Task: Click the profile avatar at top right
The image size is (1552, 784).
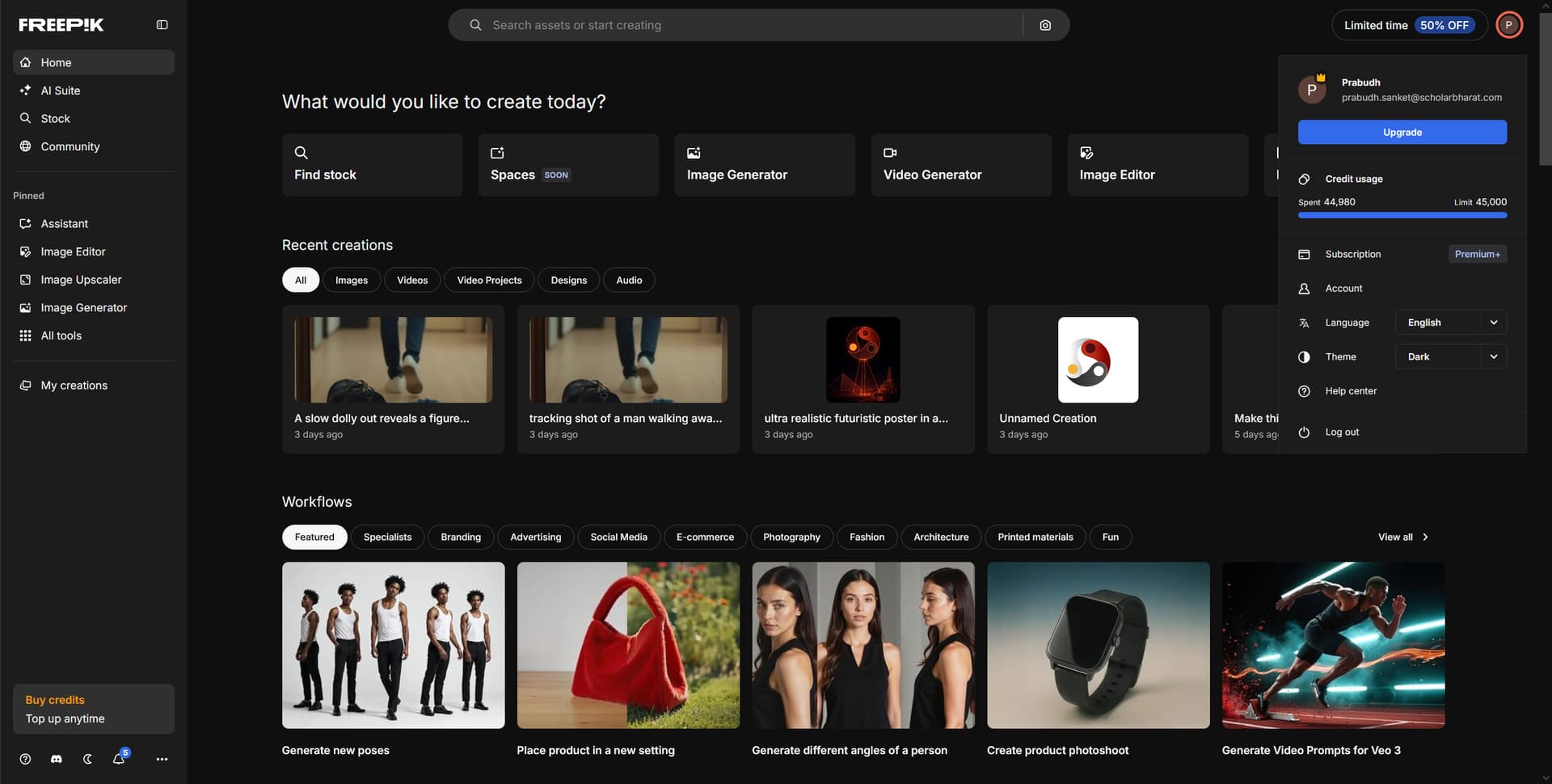Action: point(1508,25)
